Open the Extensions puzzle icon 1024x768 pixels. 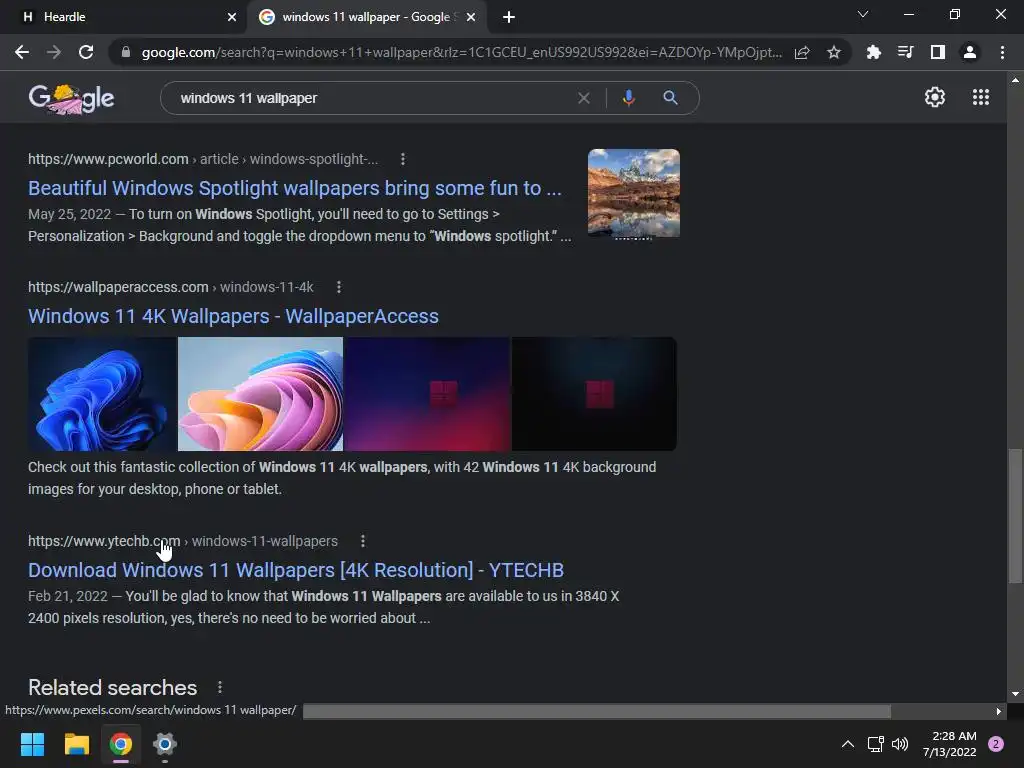(x=873, y=52)
